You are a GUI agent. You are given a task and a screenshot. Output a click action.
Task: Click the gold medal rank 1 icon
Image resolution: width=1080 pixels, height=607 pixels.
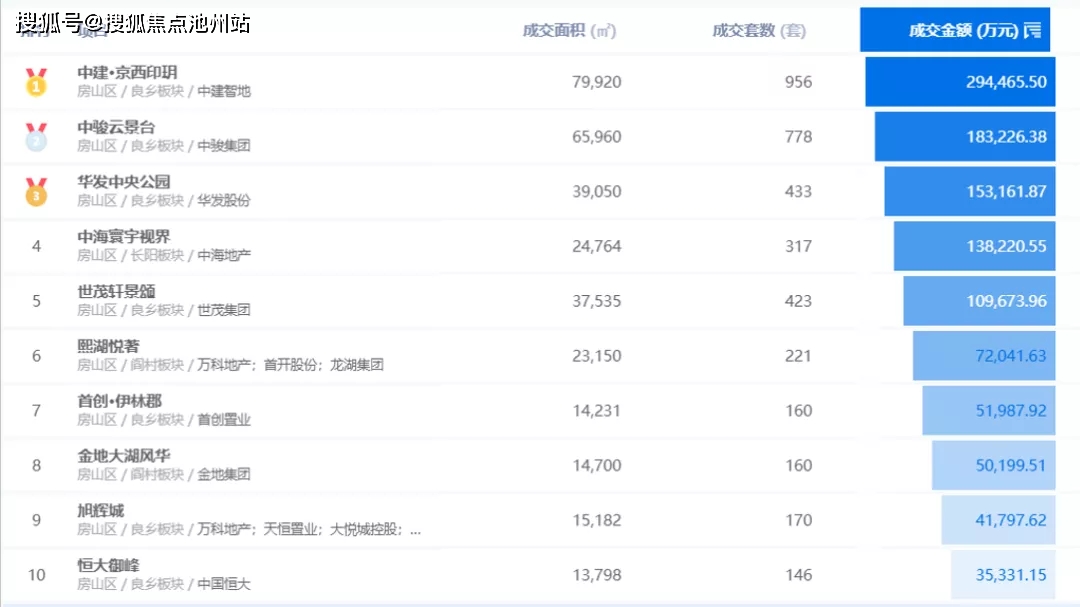click(x=37, y=82)
